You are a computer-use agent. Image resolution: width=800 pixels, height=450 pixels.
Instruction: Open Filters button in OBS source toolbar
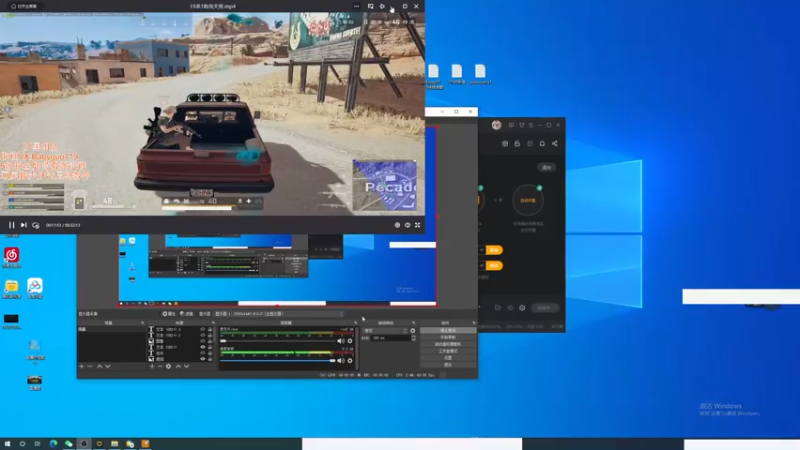[x=187, y=314]
